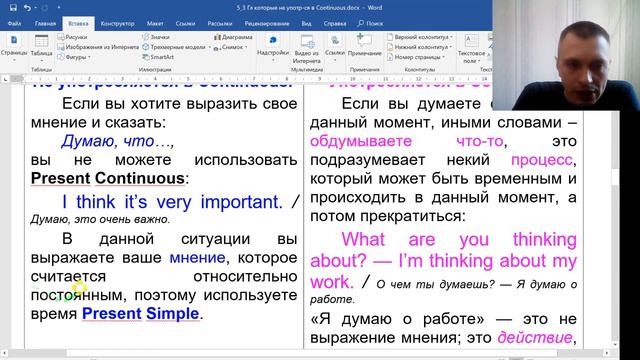Insert pictures with the Рисунки button
640x360 pixels.
click(x=73, y=37)
